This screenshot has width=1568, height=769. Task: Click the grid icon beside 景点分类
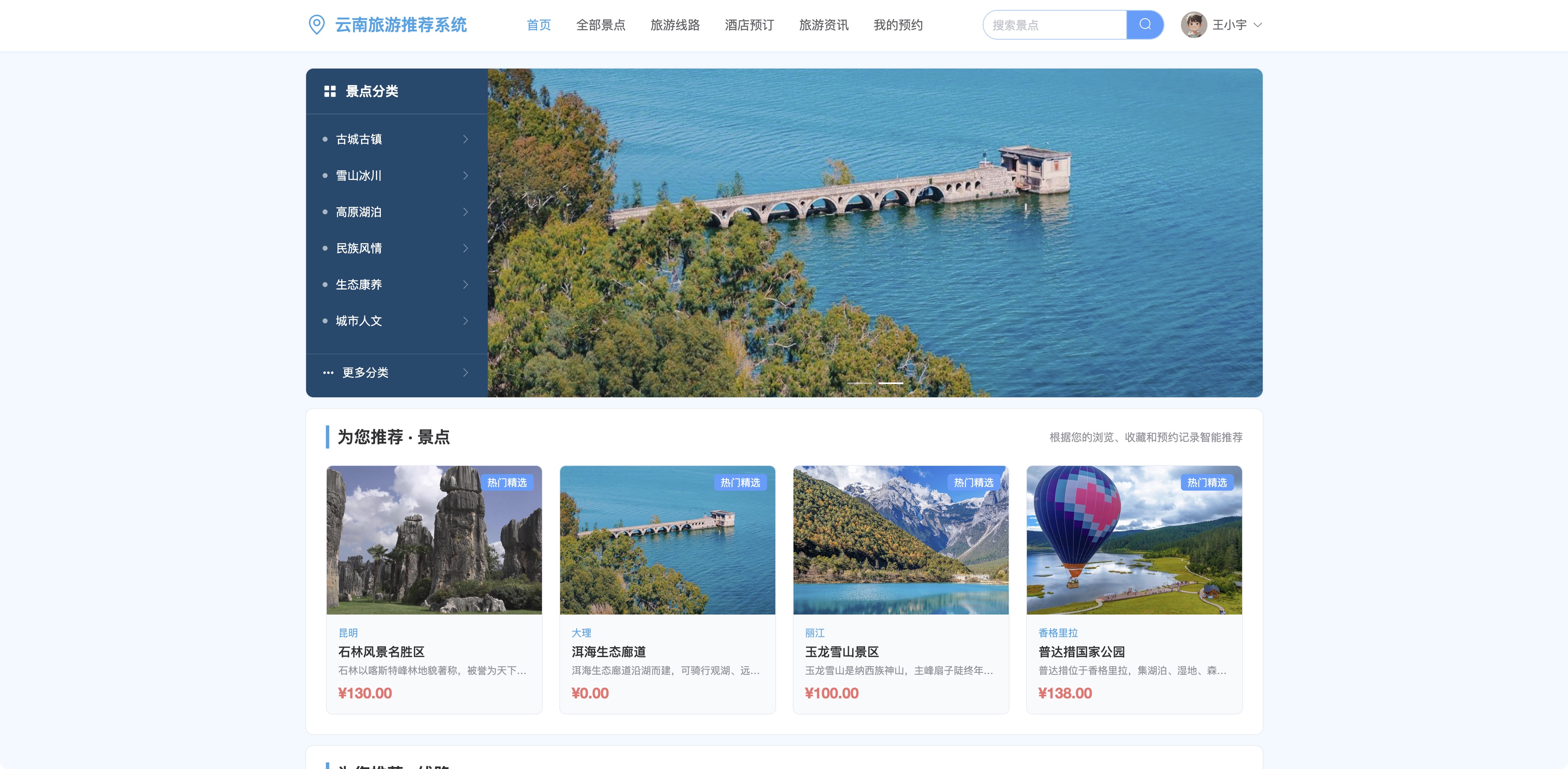pyautogui.click(x=330, y=91)
